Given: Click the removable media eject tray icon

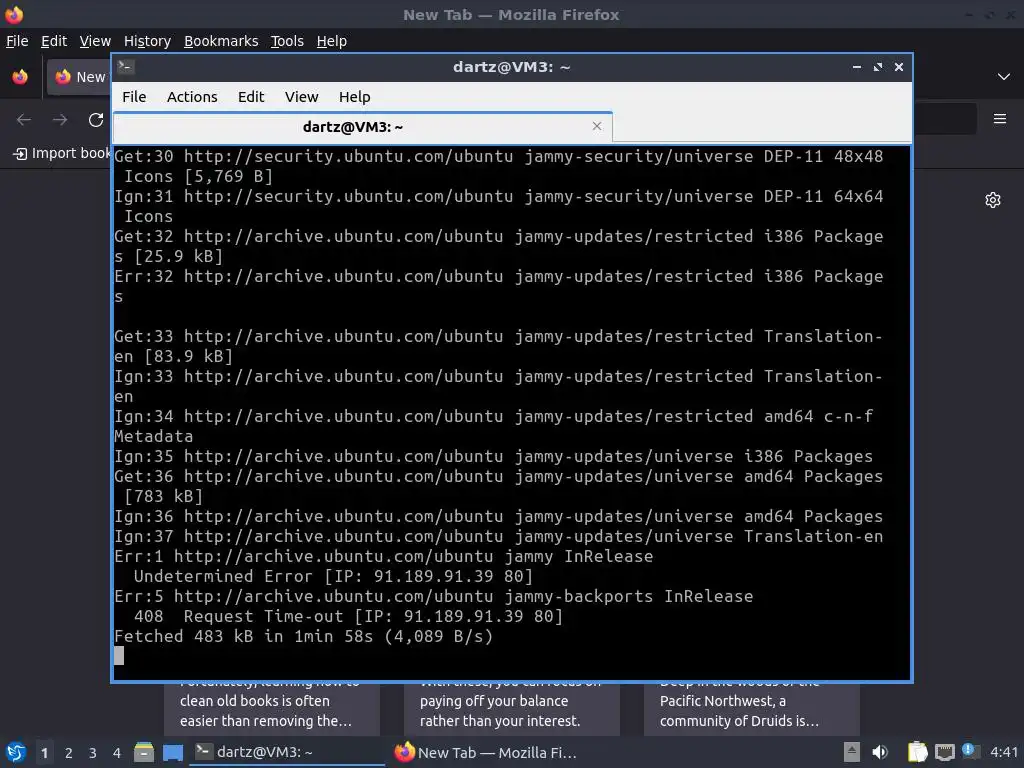Looking at the screenshot, I should pos(851,752).
